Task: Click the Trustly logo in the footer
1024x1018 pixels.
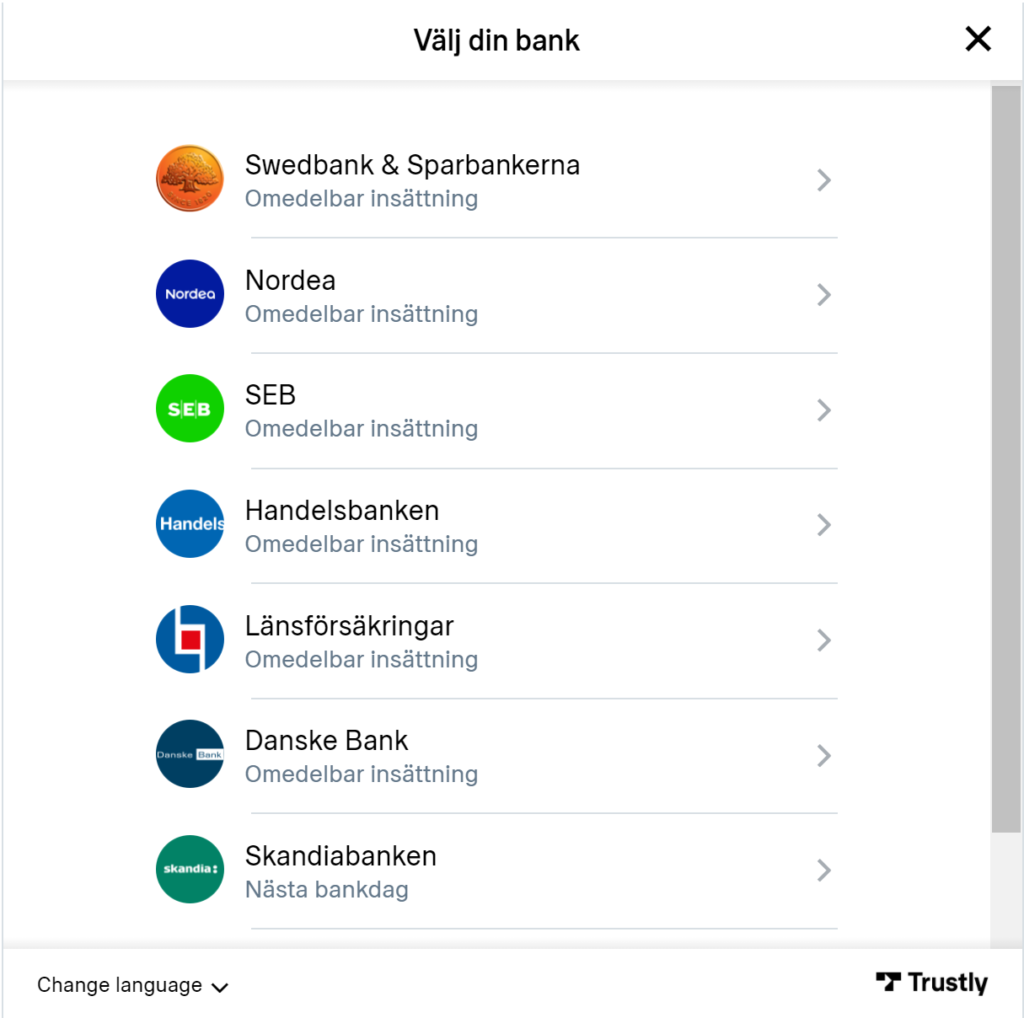Action: click(932, 982)
